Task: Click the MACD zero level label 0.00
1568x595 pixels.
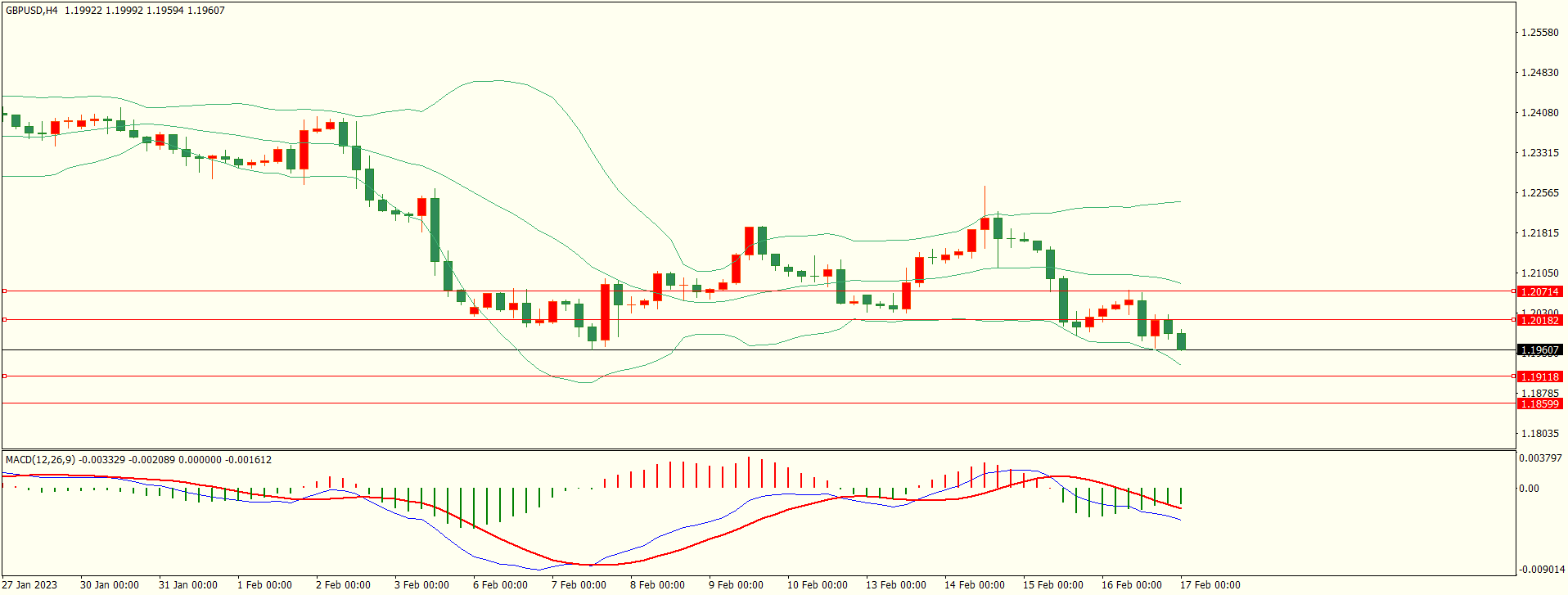Action: tap(1529, 489)
